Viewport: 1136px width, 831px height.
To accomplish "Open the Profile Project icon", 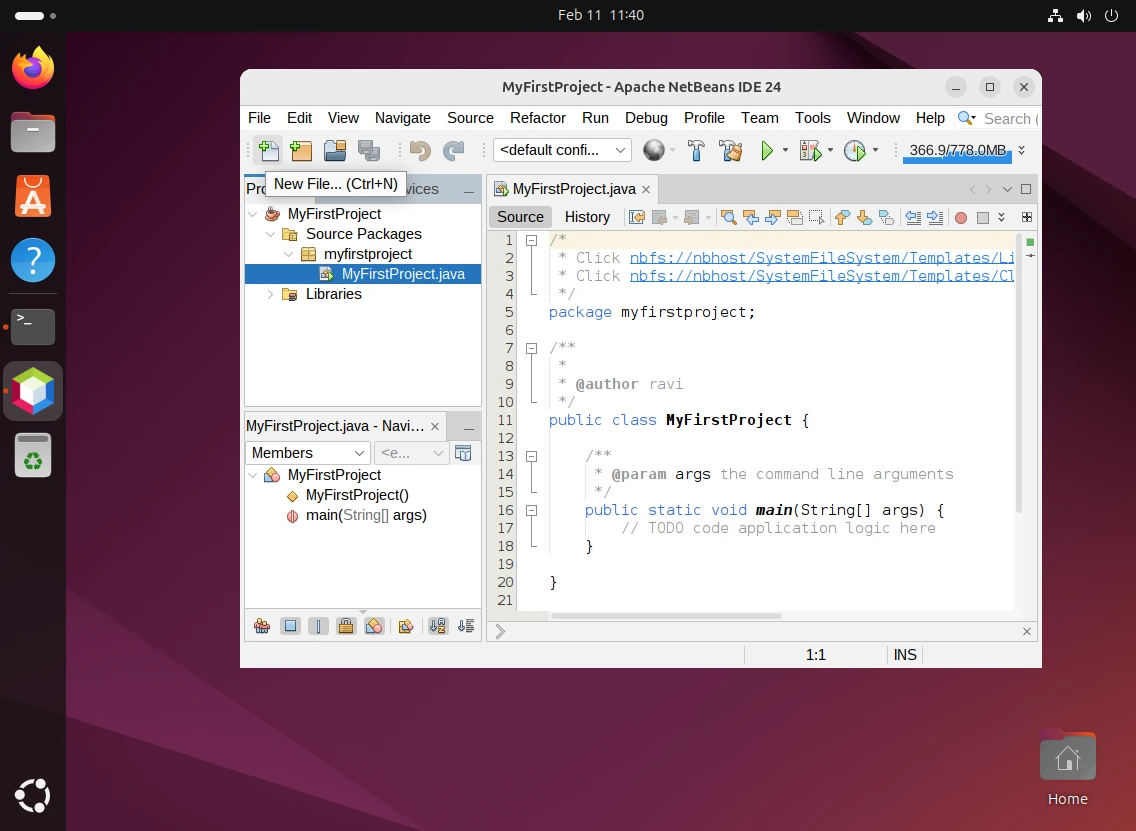I will coord(855,150).
